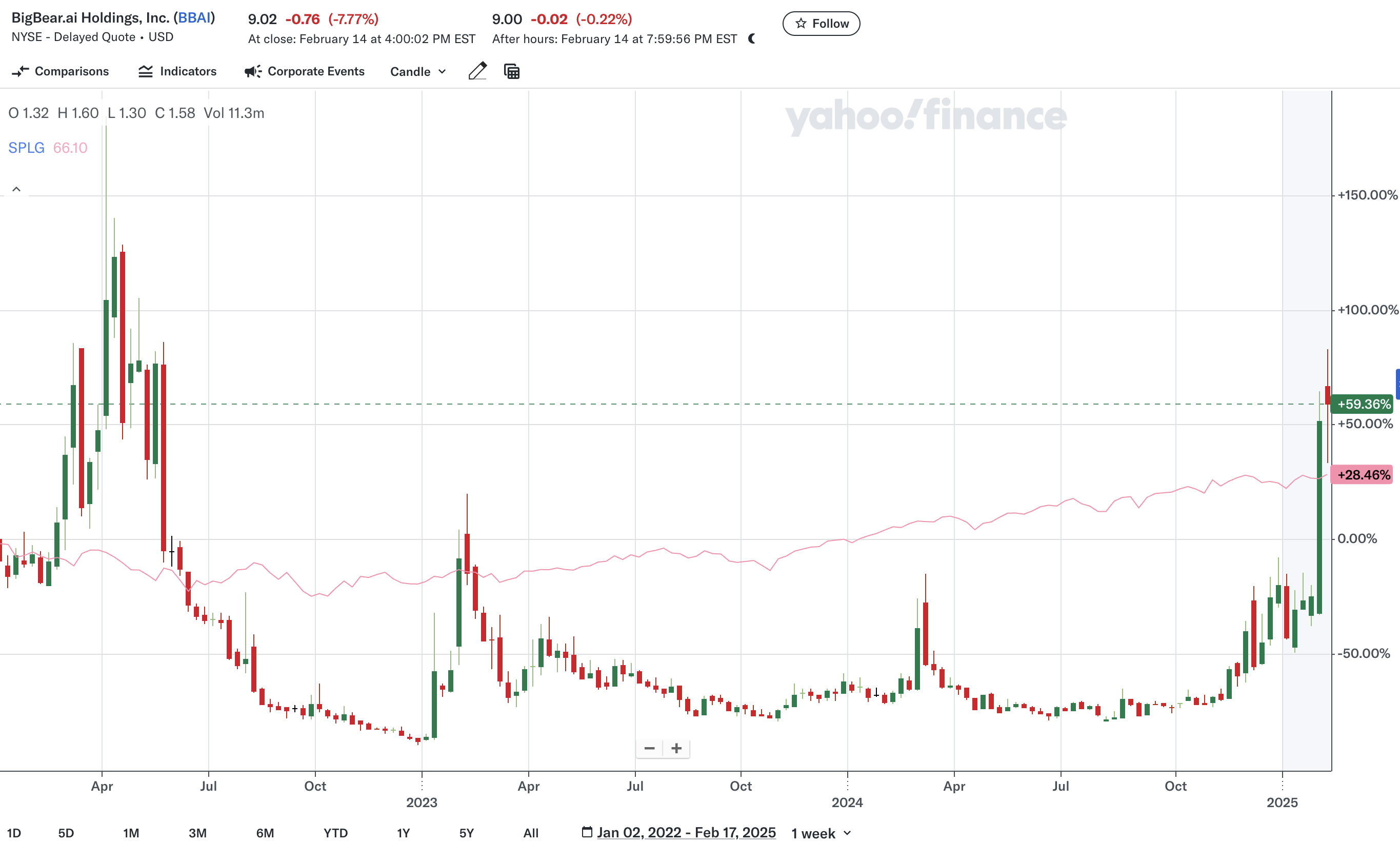Image resolution: width=1400 pixels, height=843 pixels.
Task: Zoom in chart with plus button
Action: pos(676,748)
